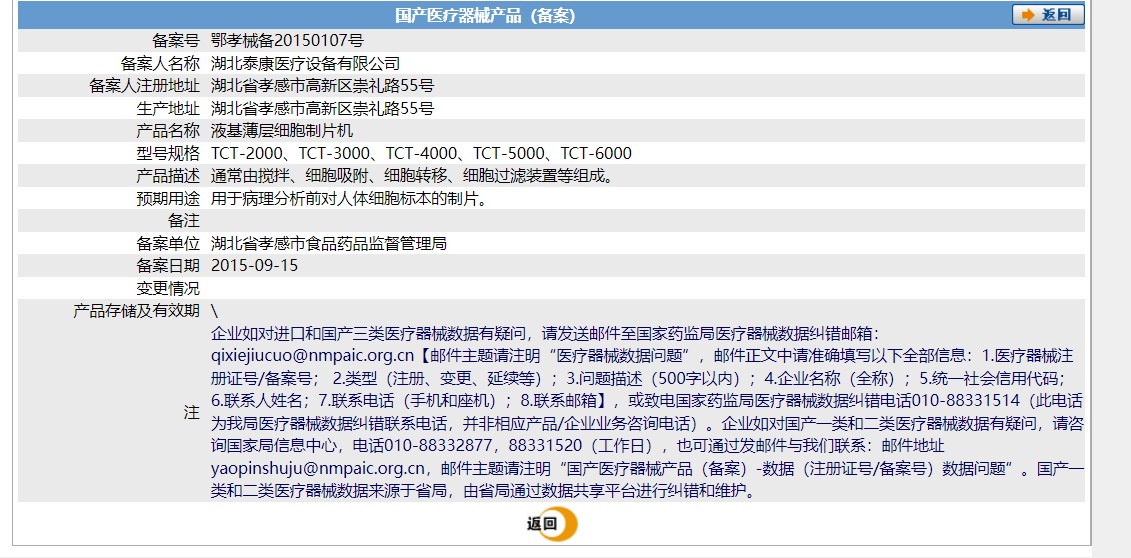The width and height of the screenshot is (1131, 558).
Task: Select the 备案号 label
Action: [x=175, y=41]
